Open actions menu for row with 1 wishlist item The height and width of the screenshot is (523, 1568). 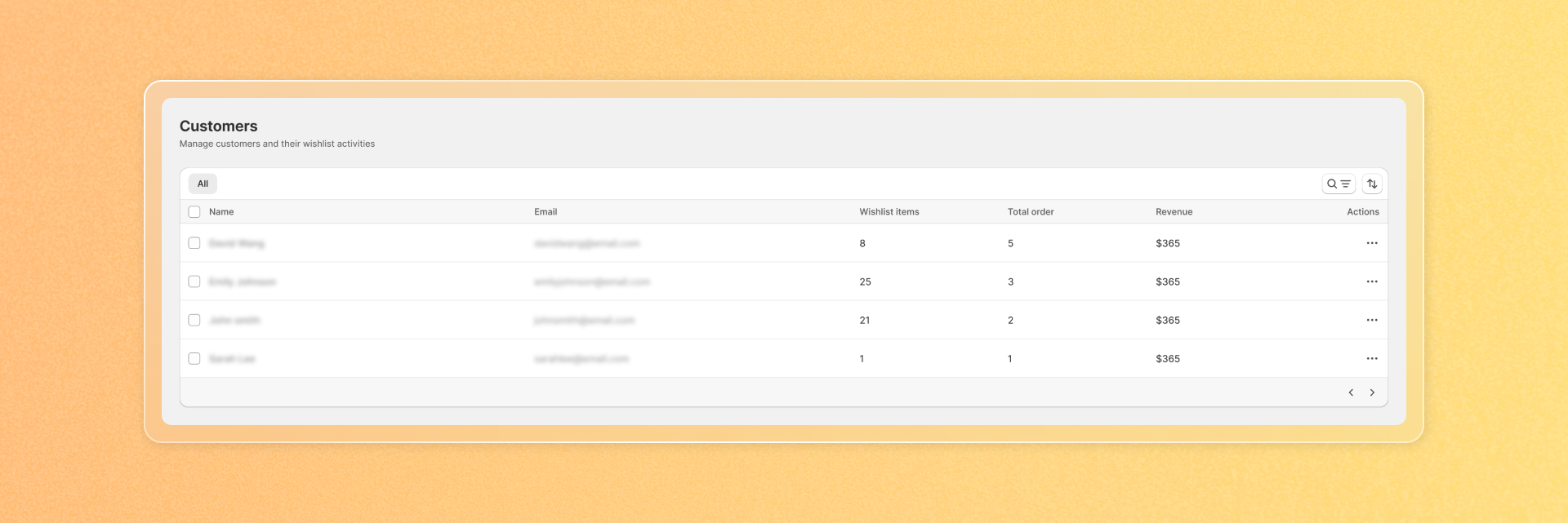tap(1372, 358)
